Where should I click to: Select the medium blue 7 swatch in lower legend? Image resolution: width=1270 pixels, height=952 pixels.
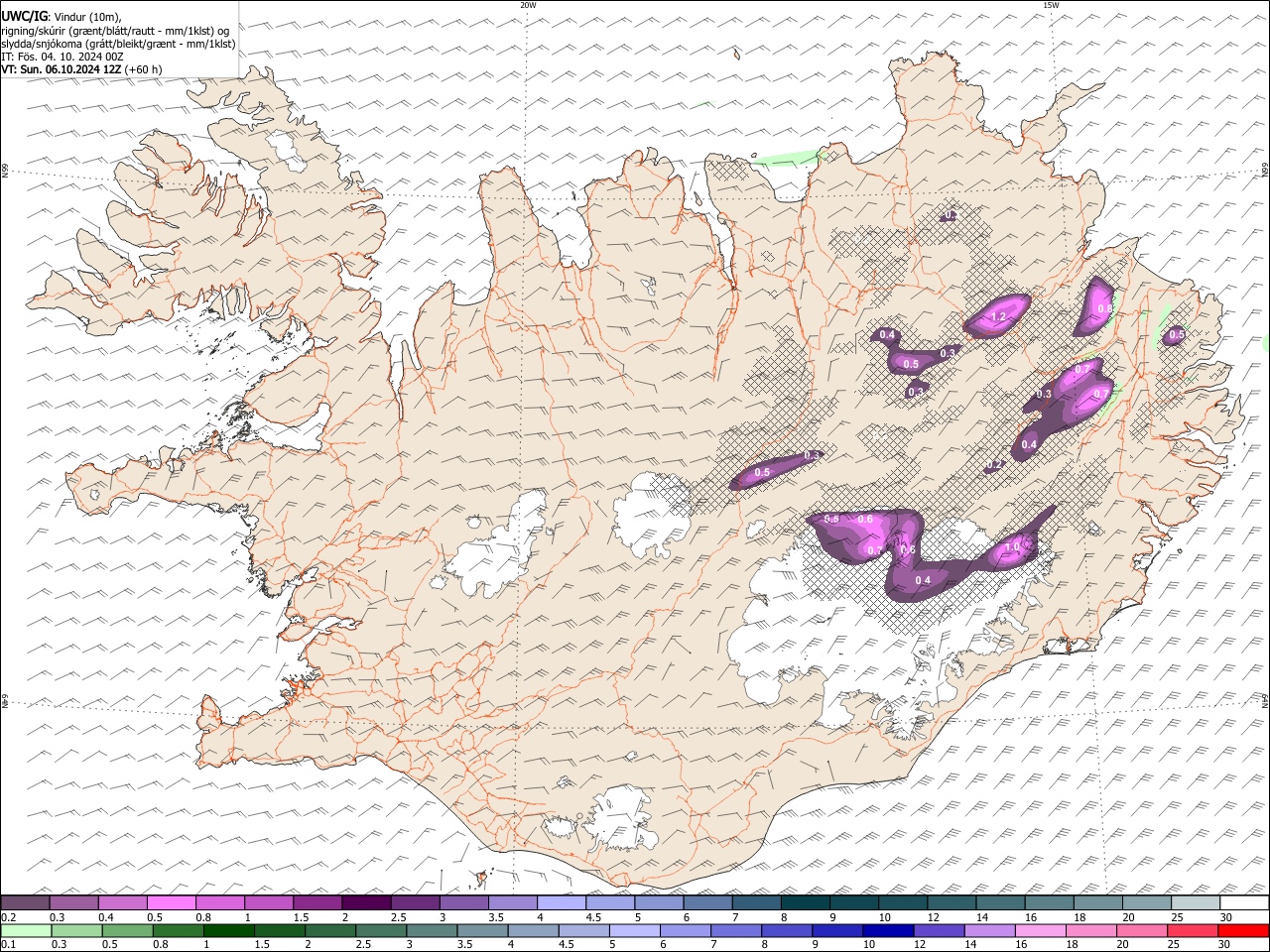pos(735,931)
